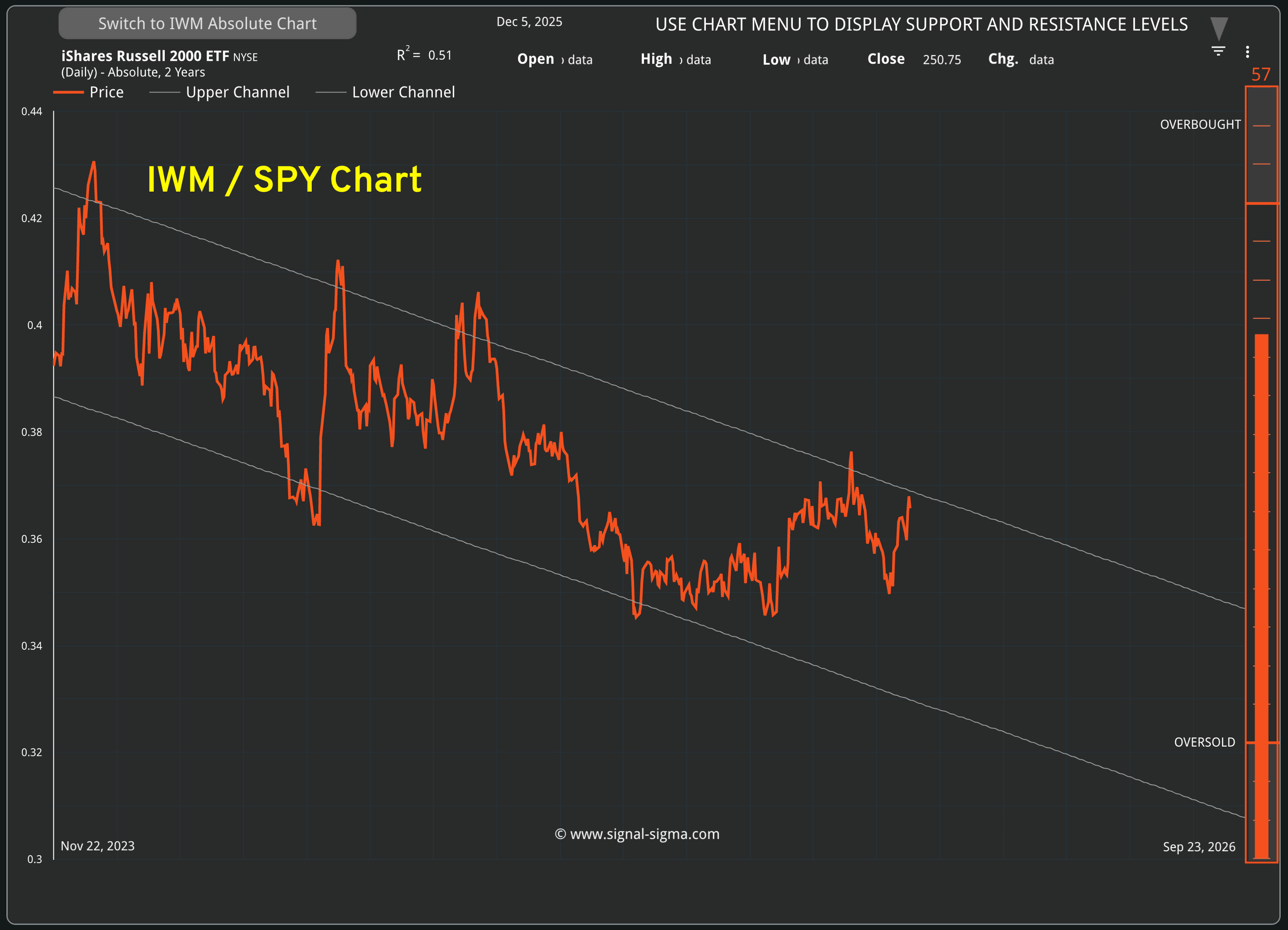Open the chart filter menu icon
The height and width of the screenshot is (930, 1288).
click(x=1218, y=51)
